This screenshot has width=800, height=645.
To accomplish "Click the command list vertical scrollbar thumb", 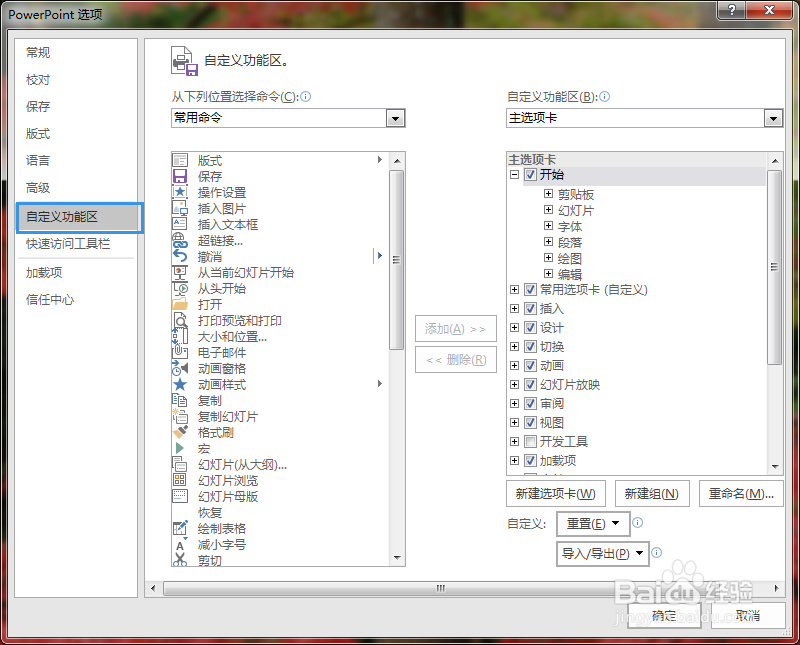I will [x=396, y=260].
